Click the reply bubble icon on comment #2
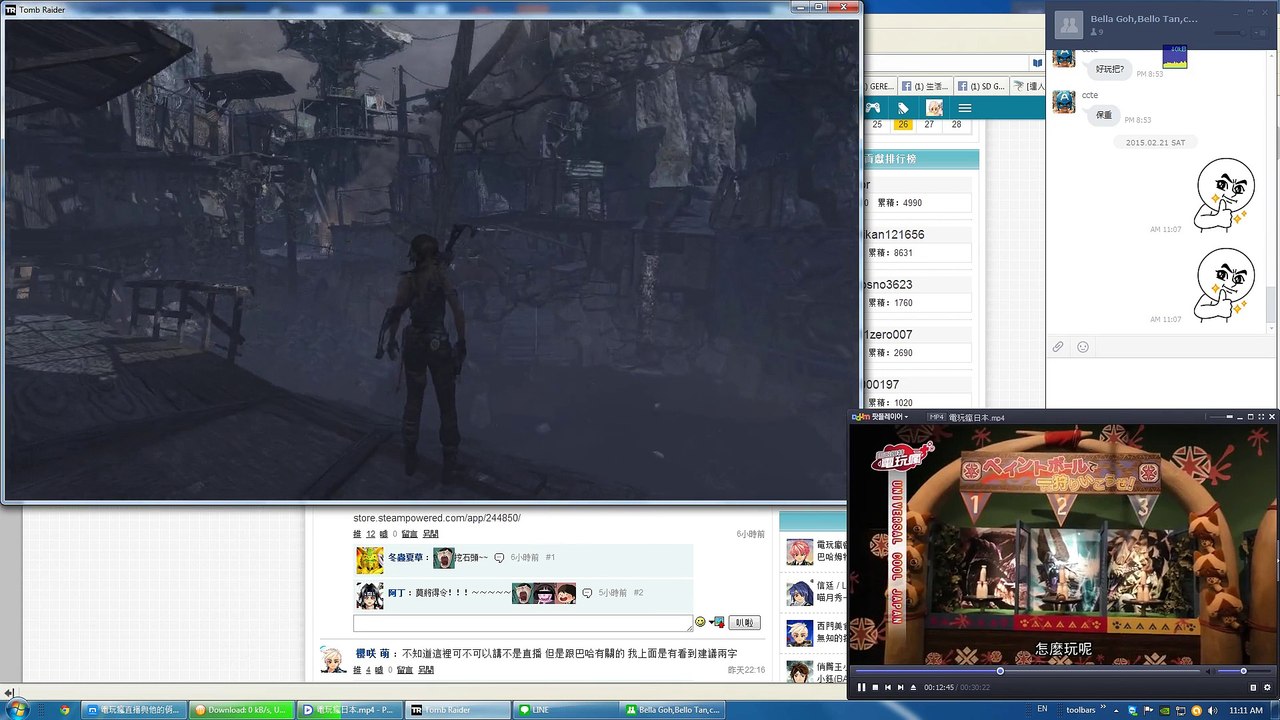Screen dimensions: 1280x720 587,593
